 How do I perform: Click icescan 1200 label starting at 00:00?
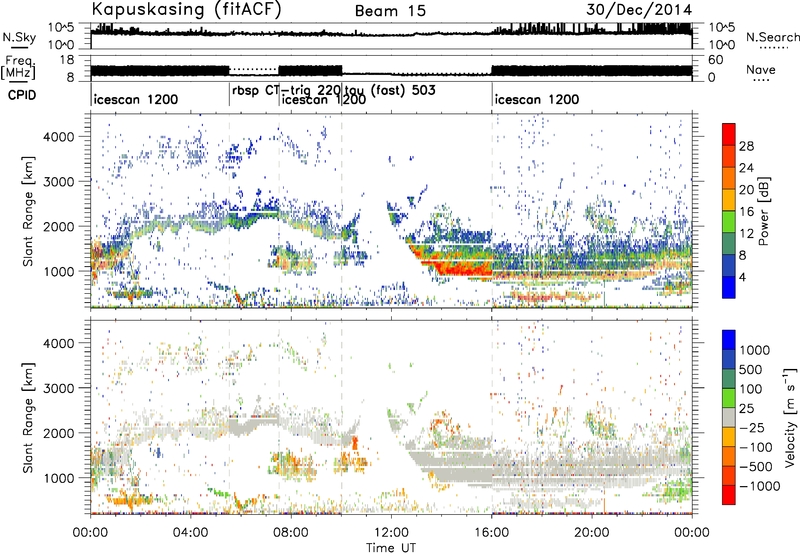coord(136,99)
